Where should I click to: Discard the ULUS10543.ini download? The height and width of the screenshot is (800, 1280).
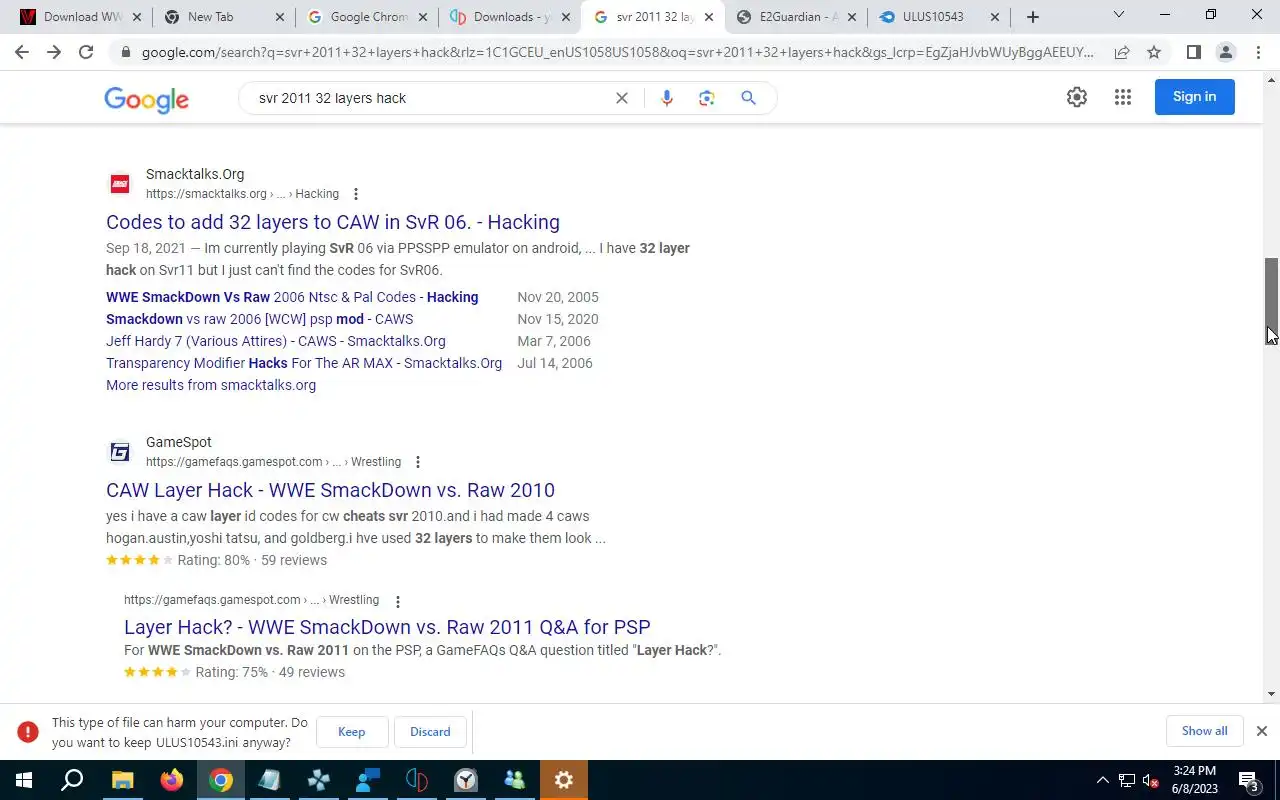[430, 732]
